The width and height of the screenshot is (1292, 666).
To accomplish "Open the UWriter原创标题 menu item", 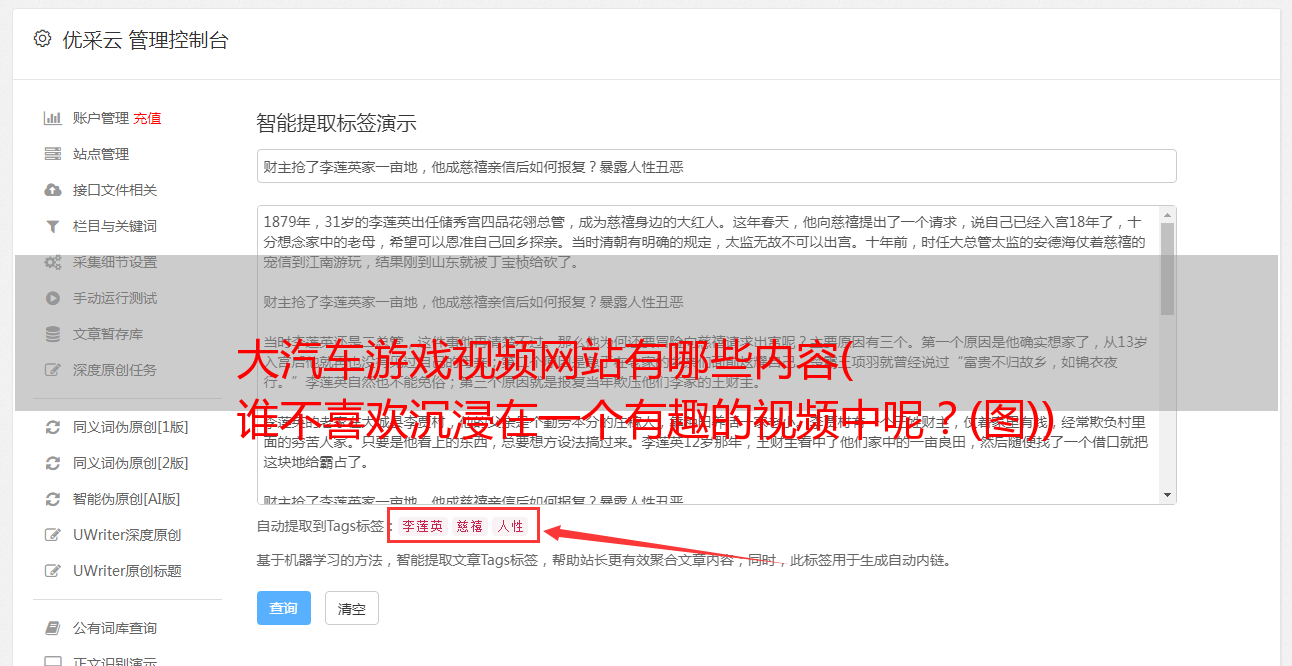I will (127, 571).
